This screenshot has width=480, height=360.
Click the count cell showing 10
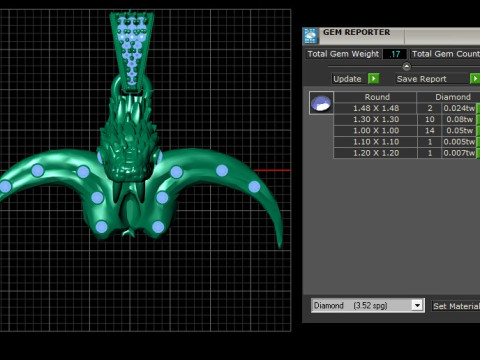430,119
